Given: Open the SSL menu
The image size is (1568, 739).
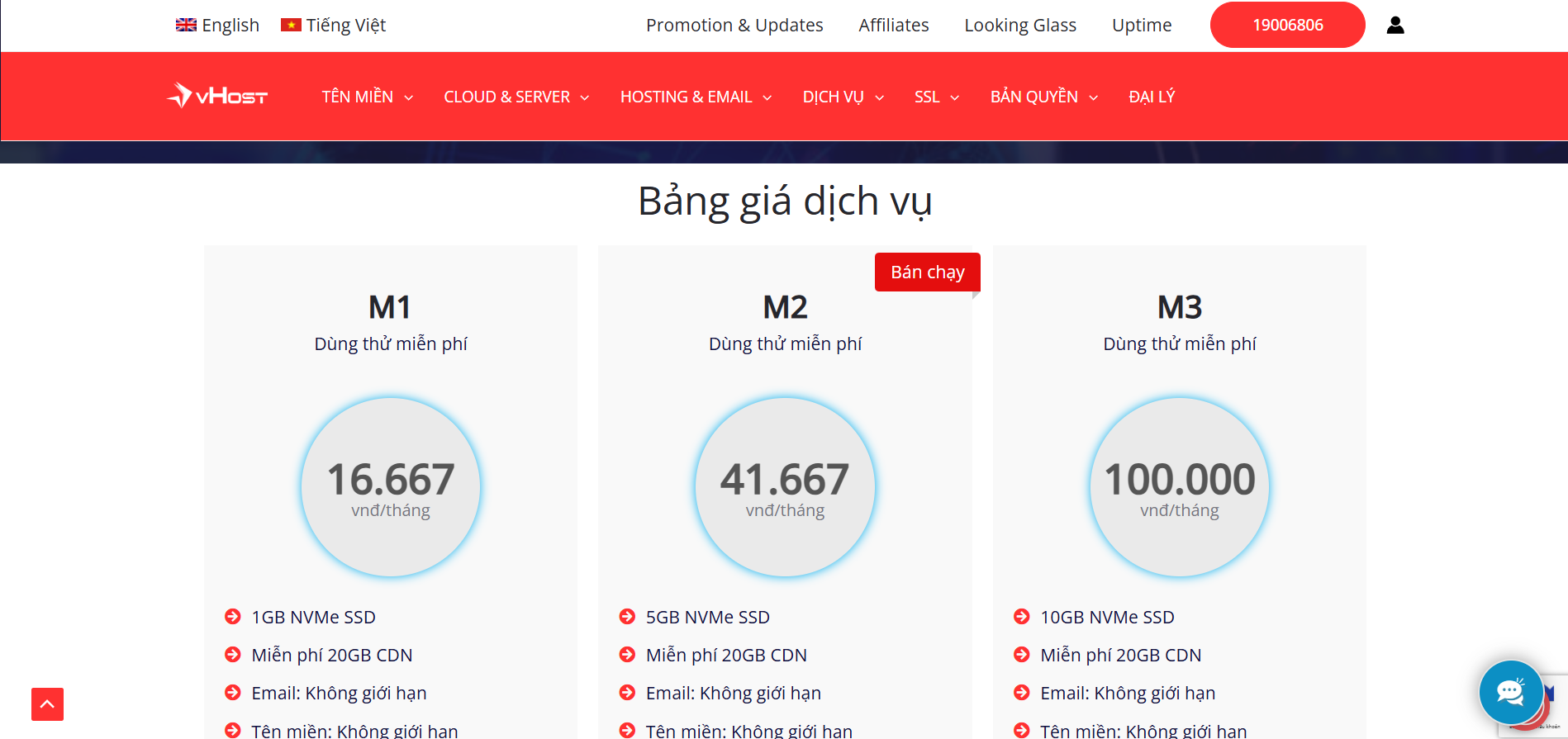Looking at the screenshot, I should coord(936,97).
